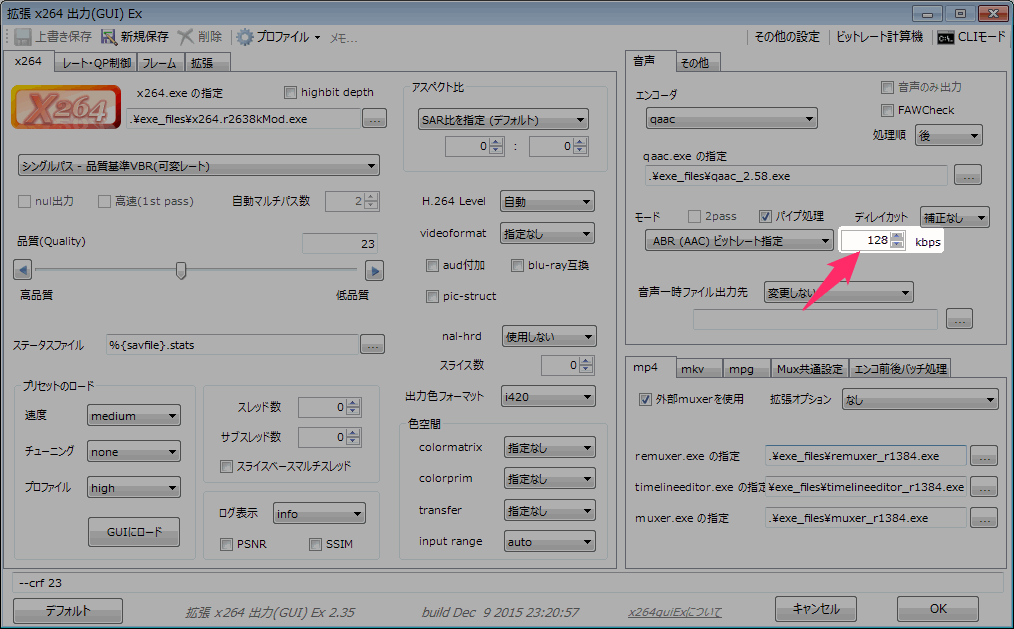Move the 品質(Quality) slider thumb
The width and height of the screenshot is (1014, 629).
181,270
